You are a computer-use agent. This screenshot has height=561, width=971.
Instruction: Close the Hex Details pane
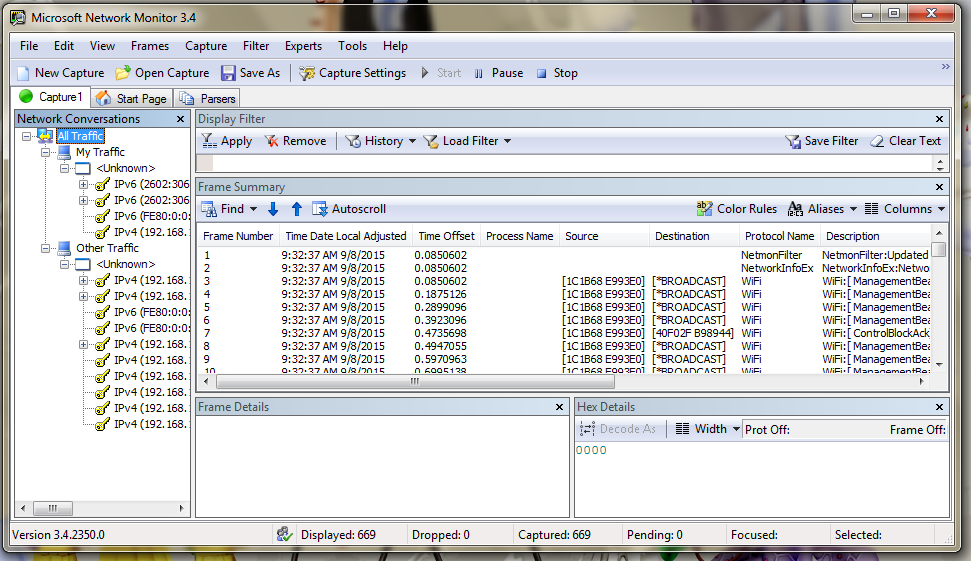pyautogui.click(x=939, y=407)
